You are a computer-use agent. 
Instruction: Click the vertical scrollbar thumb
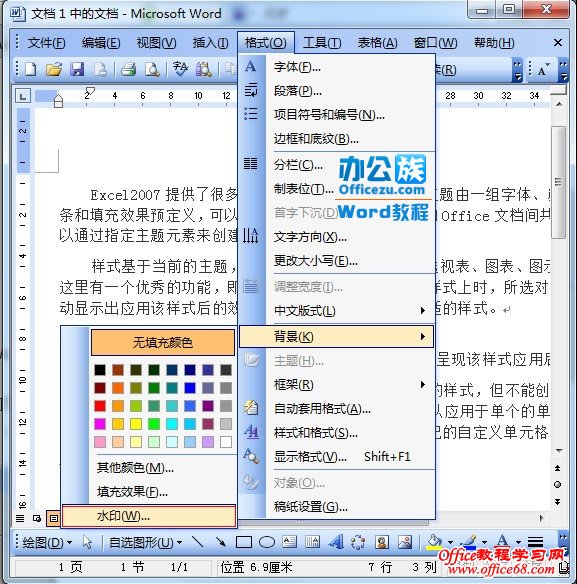pyautogui.click(x=558, y=182)
